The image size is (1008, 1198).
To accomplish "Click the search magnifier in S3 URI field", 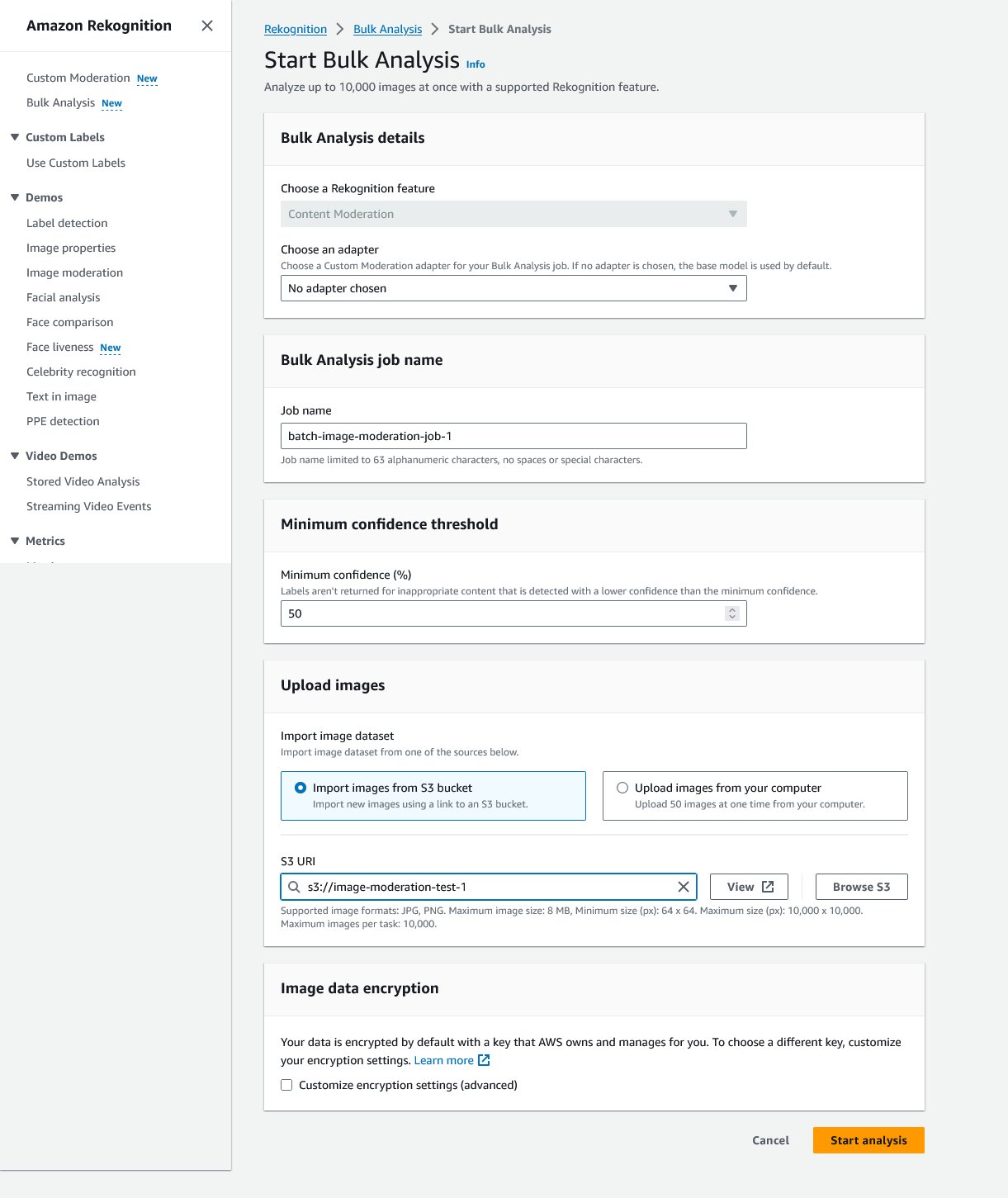I will coord(294,887).
